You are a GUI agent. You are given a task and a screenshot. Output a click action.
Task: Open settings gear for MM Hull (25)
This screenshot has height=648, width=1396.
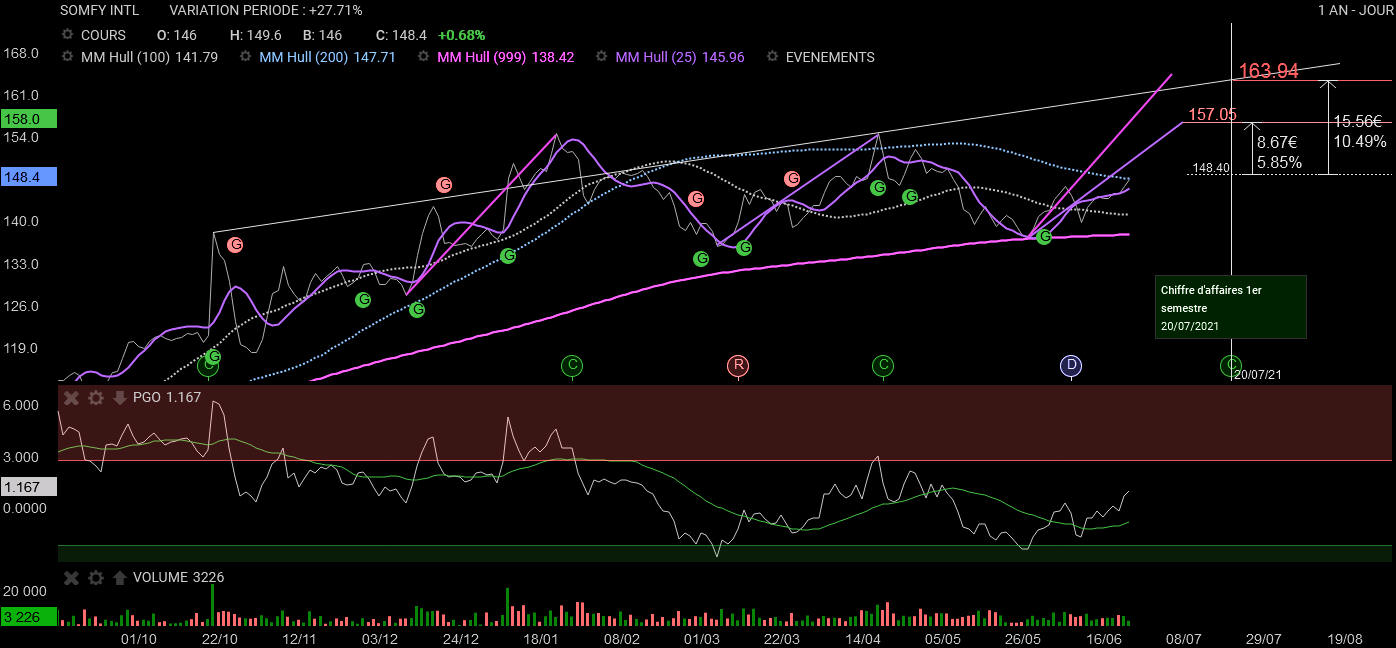(602, 57)
